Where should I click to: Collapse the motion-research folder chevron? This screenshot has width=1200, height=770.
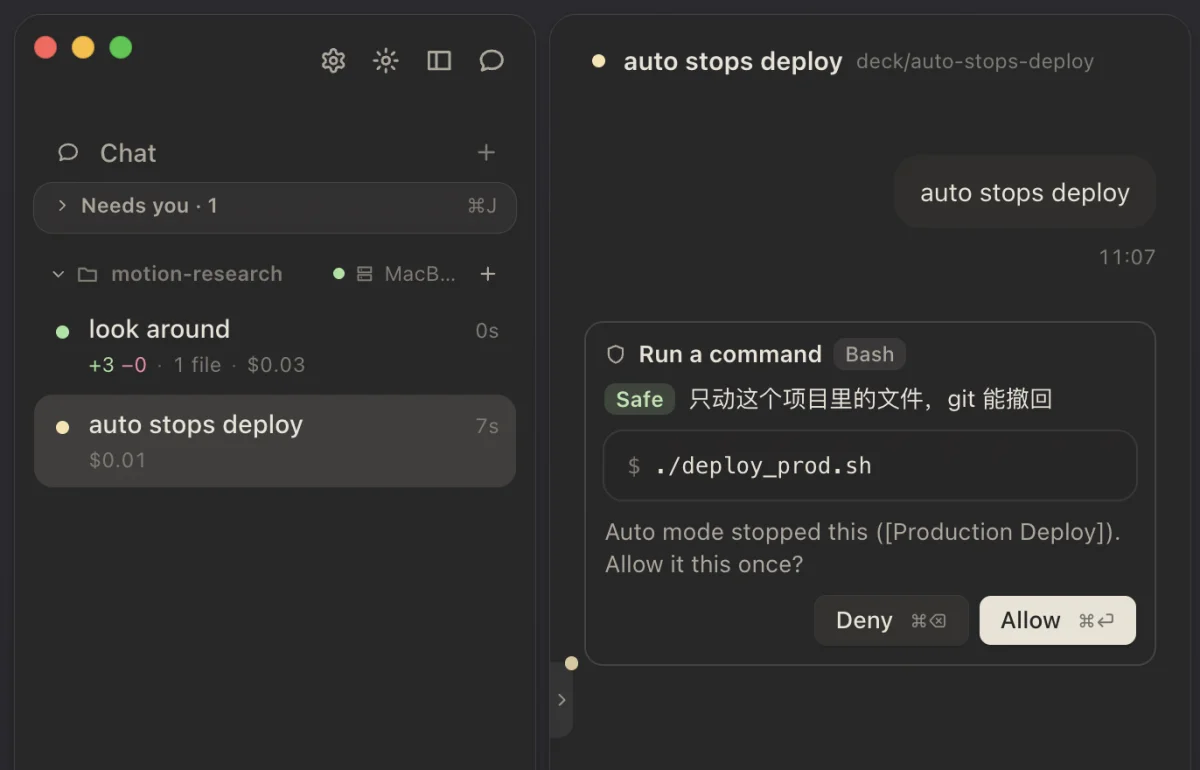coord(58,274)
